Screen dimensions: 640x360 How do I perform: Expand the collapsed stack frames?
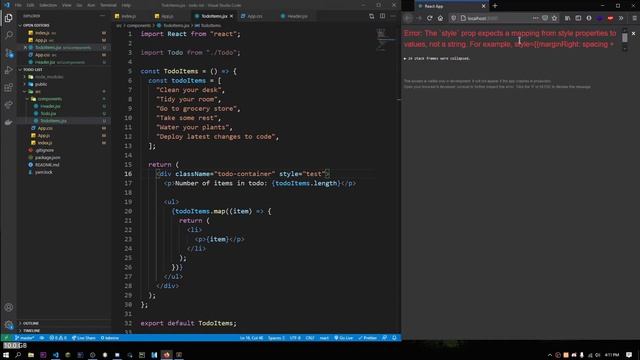(437, 58)
